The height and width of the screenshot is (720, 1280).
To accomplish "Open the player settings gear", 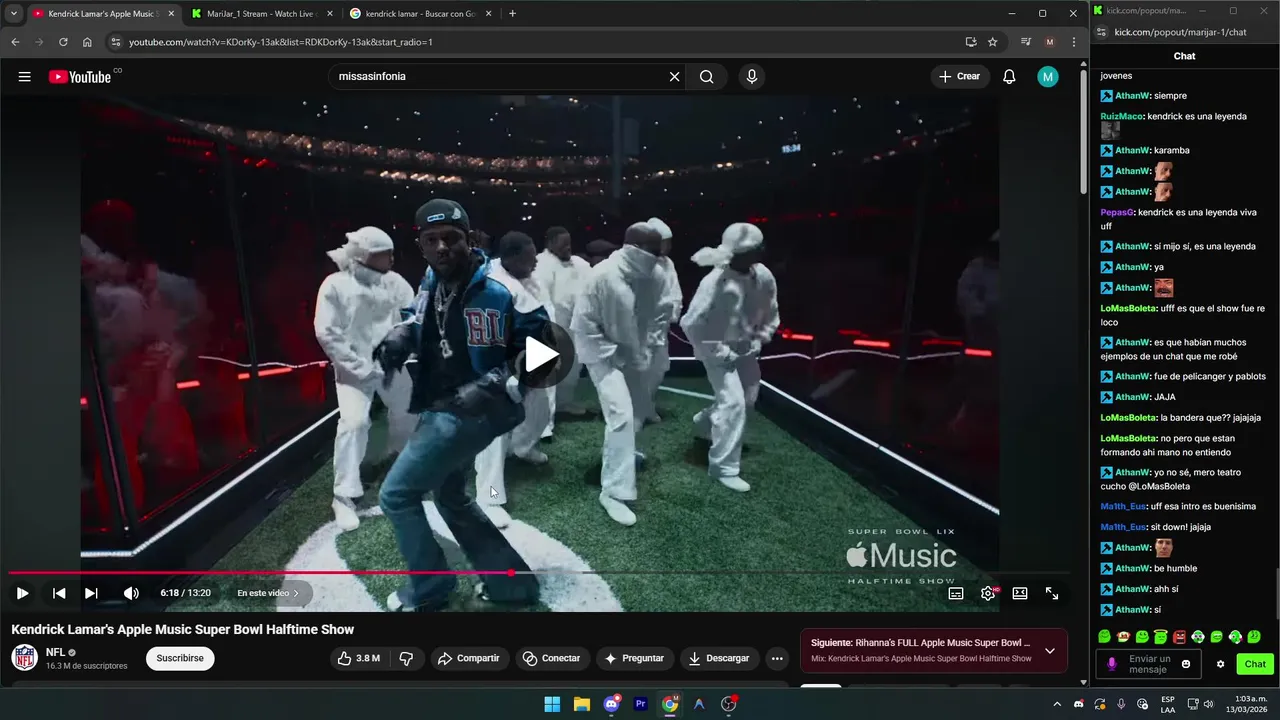I will pyautogui.click(x=988, y=593).
